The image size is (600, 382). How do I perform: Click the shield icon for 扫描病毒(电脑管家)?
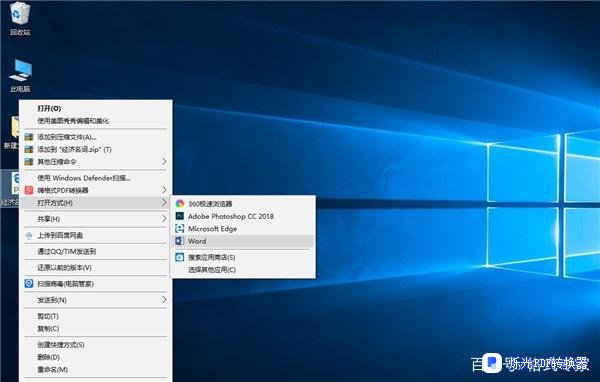[x=29, y=284]
